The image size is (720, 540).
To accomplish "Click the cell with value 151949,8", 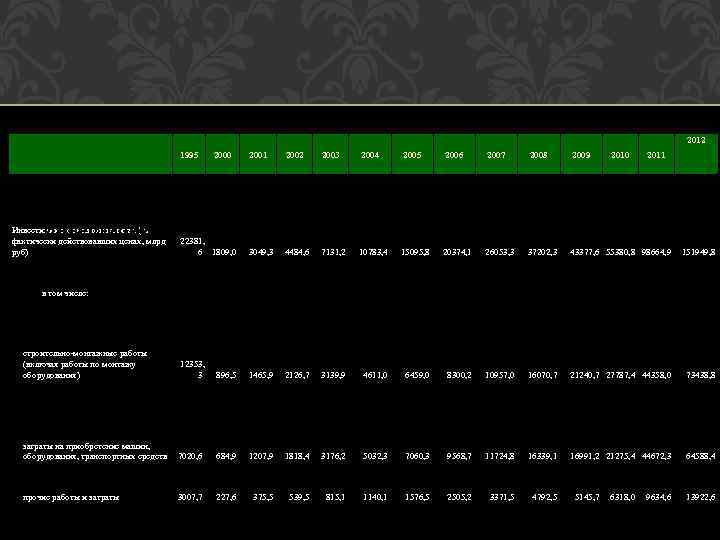I will coord(698,252).
